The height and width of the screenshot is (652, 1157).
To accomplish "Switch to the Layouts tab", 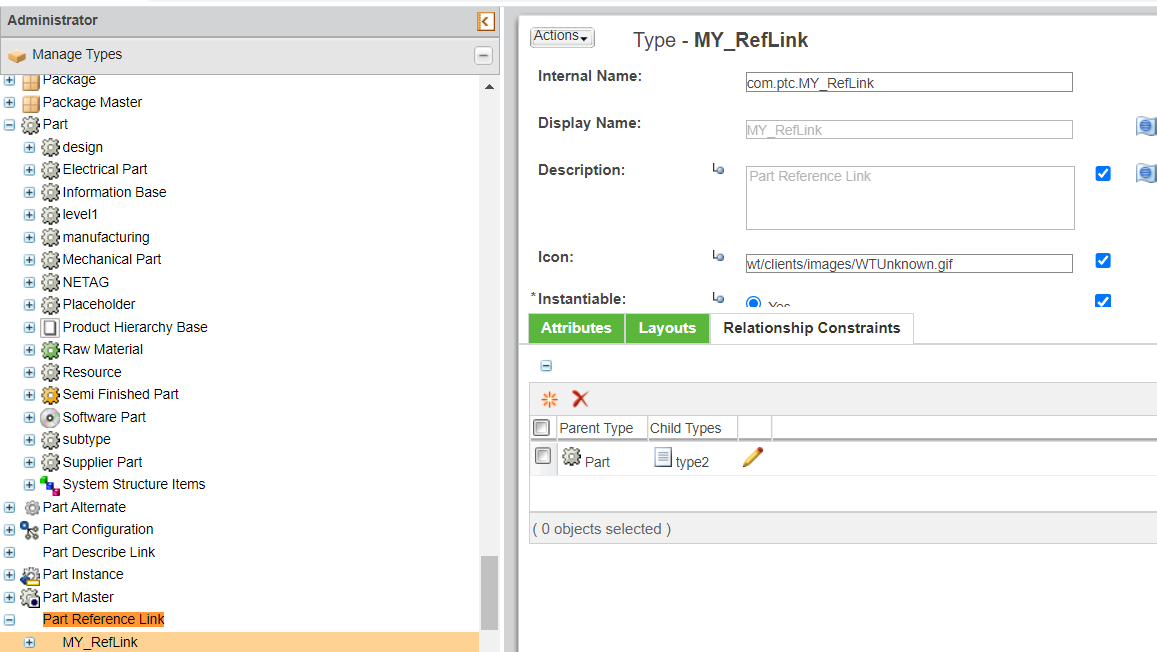I will click(x=667, y=327).
